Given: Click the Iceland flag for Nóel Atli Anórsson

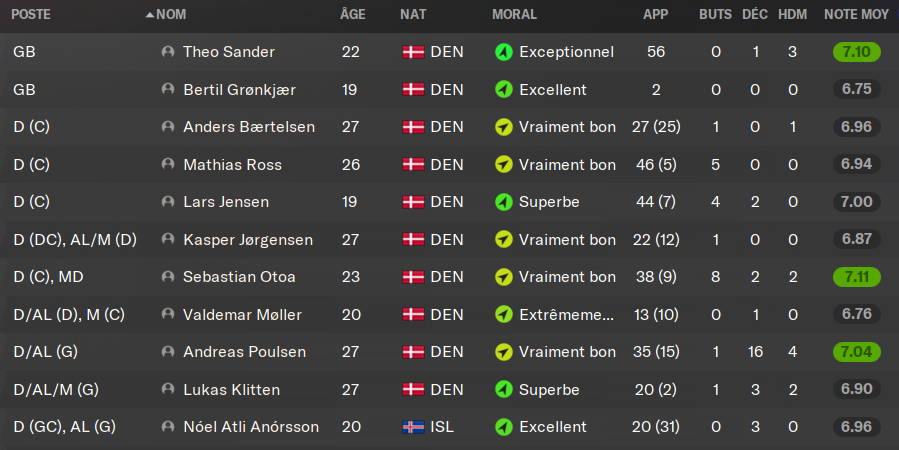Looking at the screenshot, I should (x=412, y=427).
